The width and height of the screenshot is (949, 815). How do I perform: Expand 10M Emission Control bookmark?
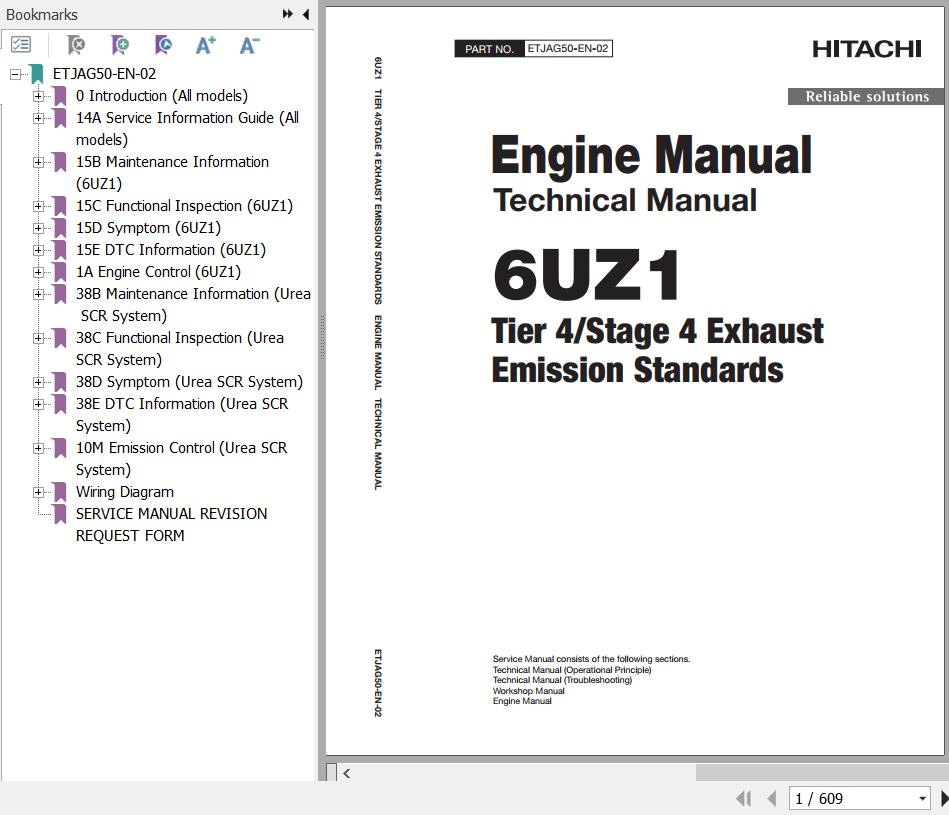[38, 448]
